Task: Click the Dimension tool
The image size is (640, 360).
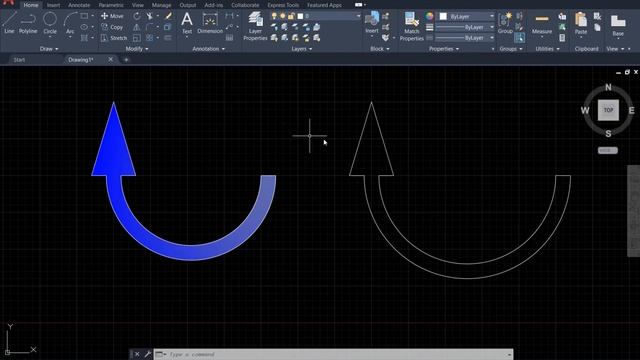Action: (x=210, y=23)
